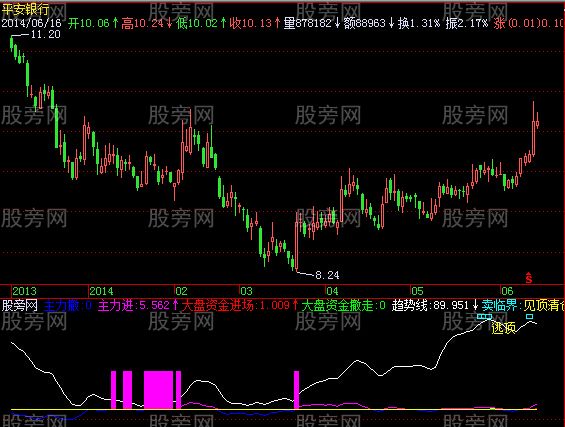The height and width of the screenshot is (427, 565).
Task: Click the stock name 平安银行
Action: coord(25,10)
